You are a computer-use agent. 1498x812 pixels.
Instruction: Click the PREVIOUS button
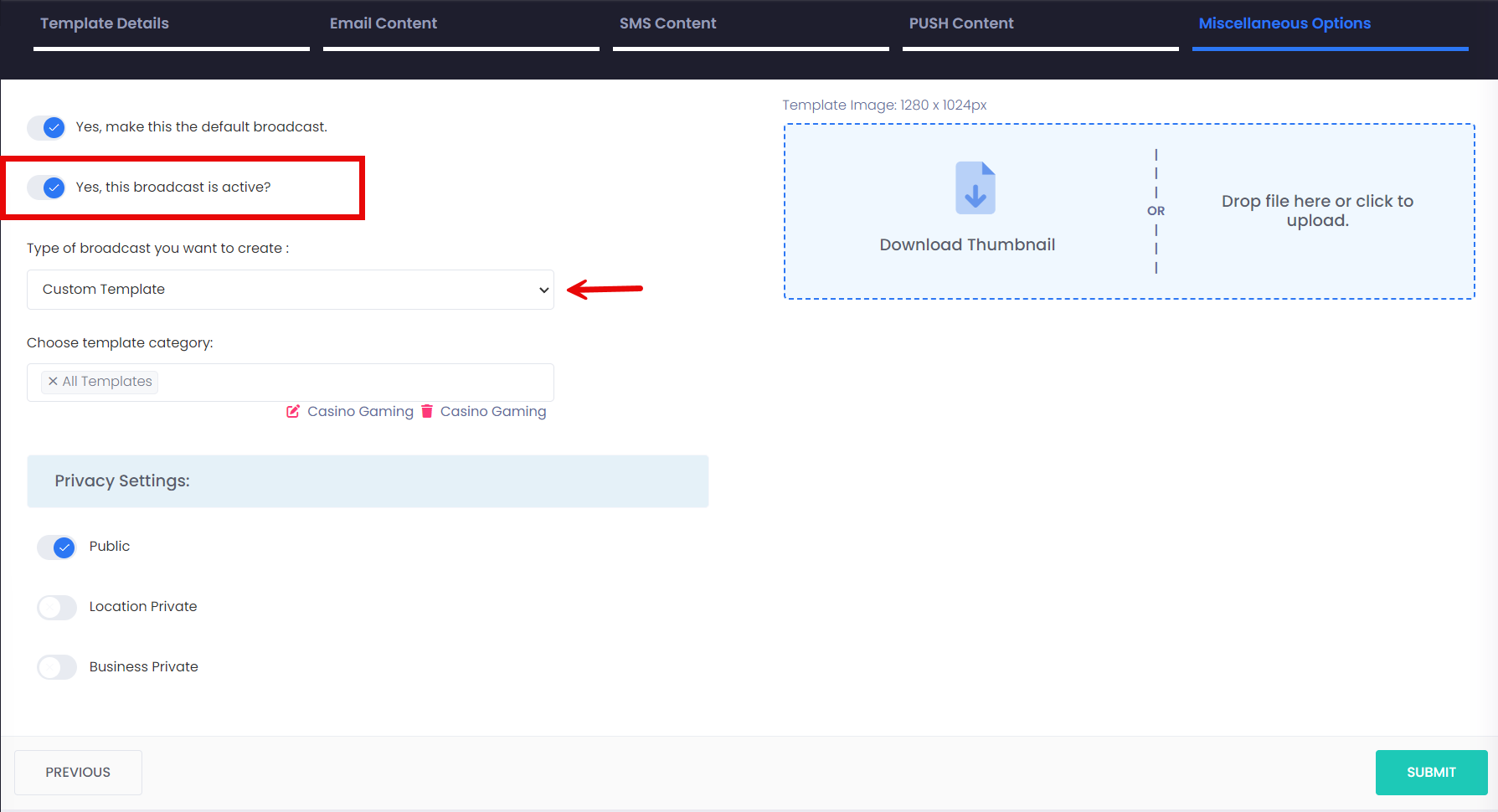click(78, 773)
